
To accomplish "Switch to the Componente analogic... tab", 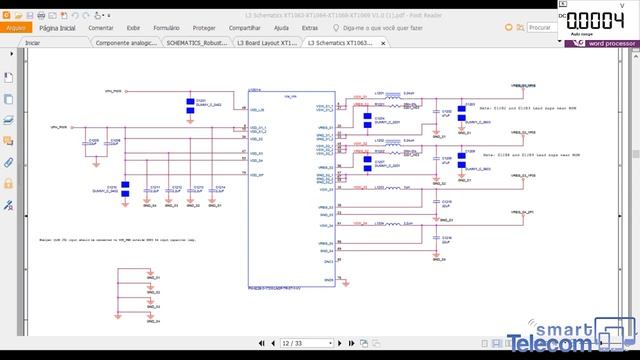I will pos(126,43).
